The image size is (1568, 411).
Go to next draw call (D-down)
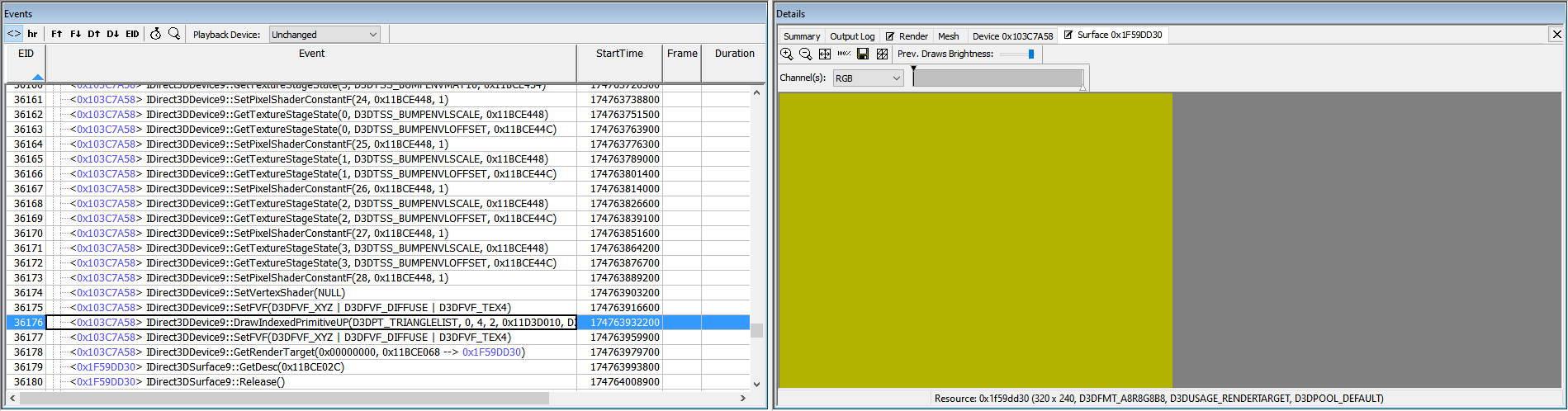pyautogui.click(x=113, y=34)
